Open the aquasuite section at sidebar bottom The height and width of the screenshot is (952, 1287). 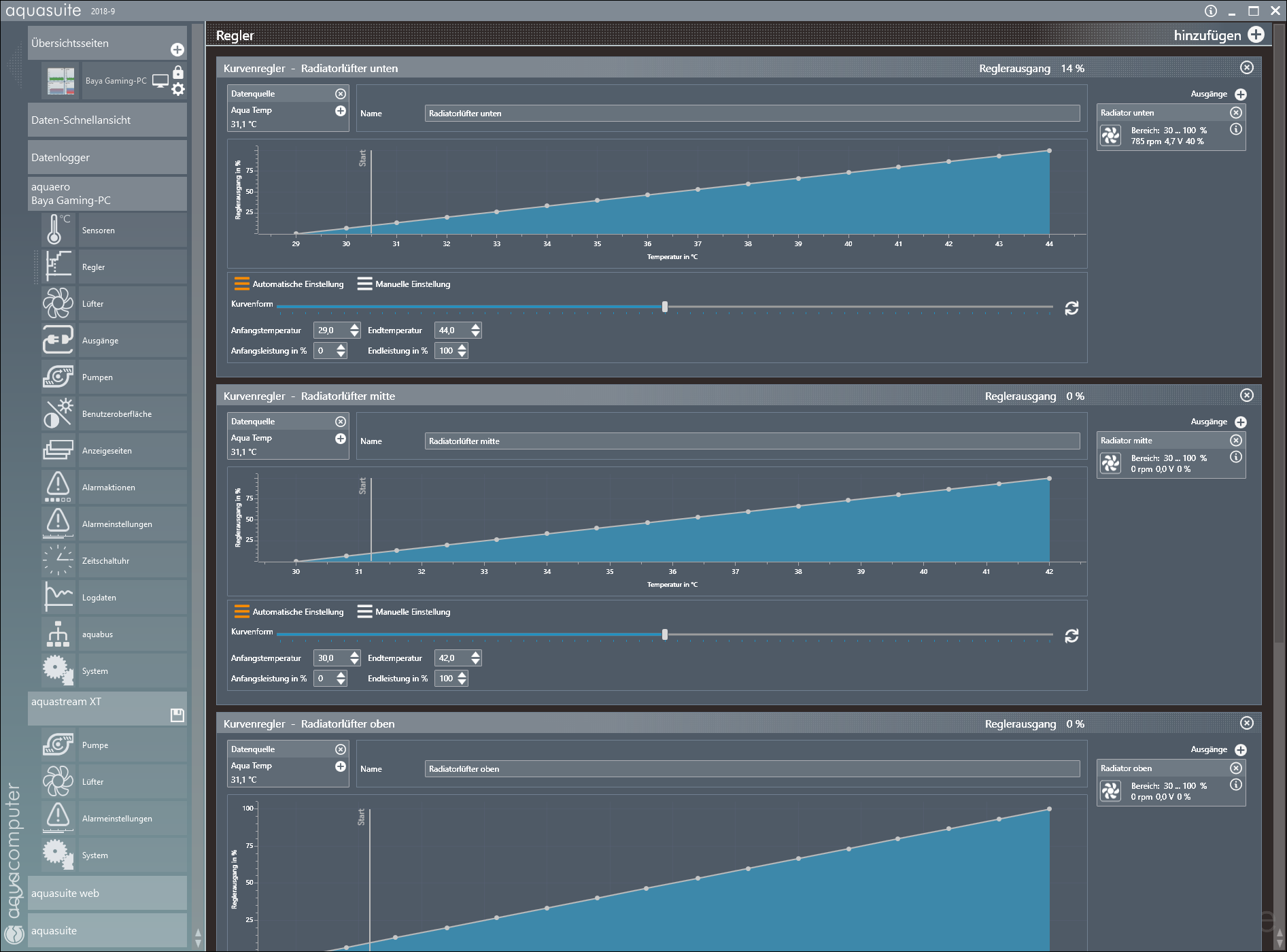(x=107, y=930)
